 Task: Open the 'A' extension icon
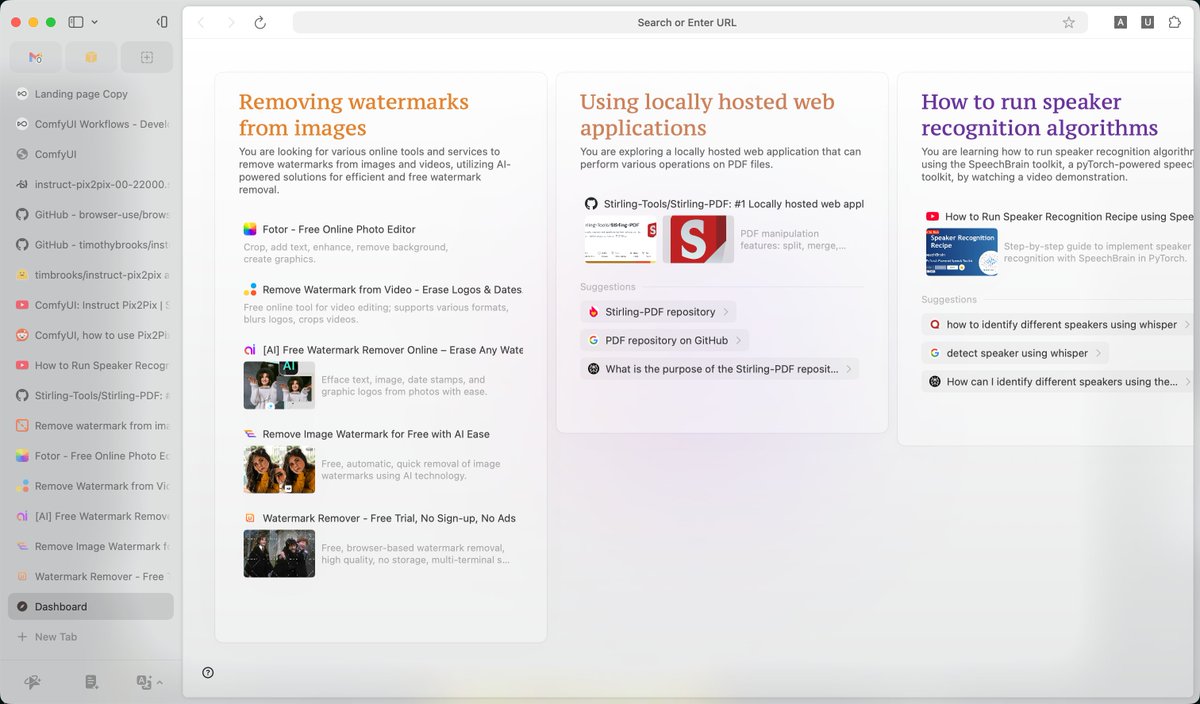coord(1120,22)
